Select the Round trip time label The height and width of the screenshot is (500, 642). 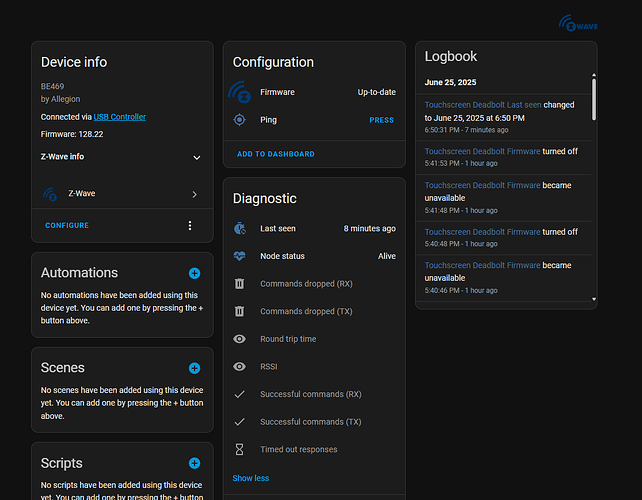point(288,339)
